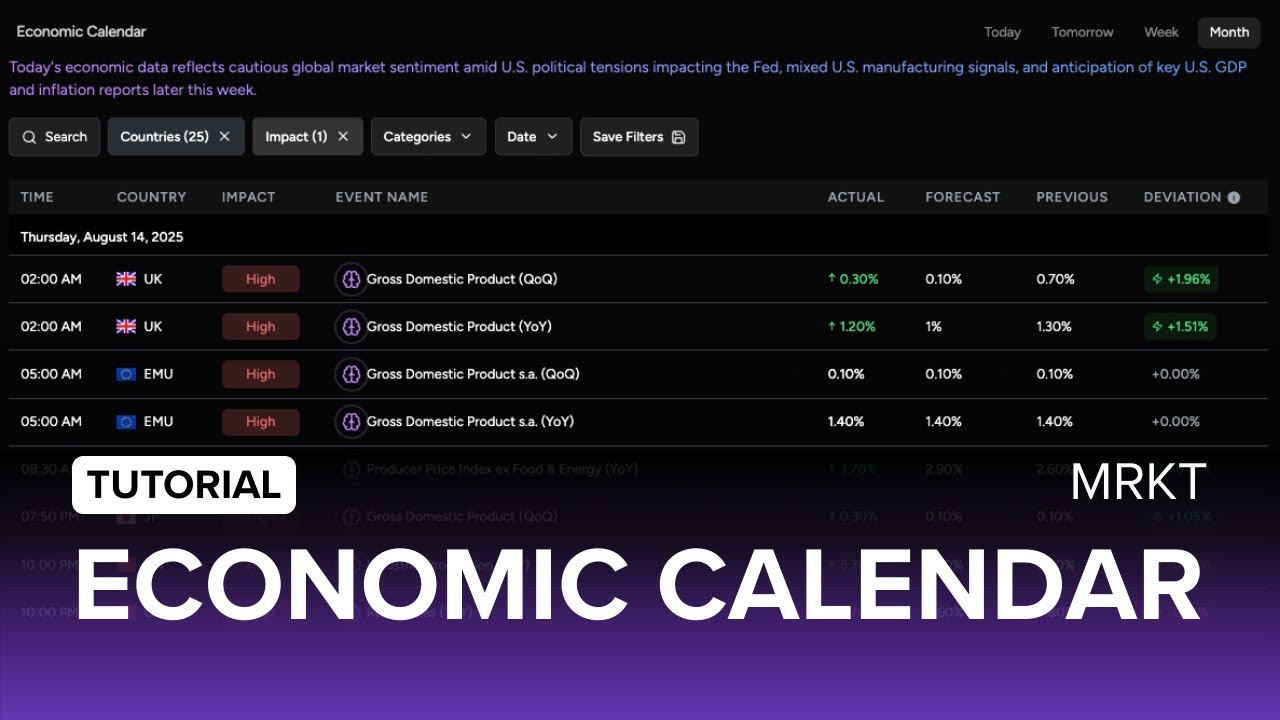
Task: Click AI brain icon for EMU GDP s.a. (QoQ)
Action: [x=351, y=374]
